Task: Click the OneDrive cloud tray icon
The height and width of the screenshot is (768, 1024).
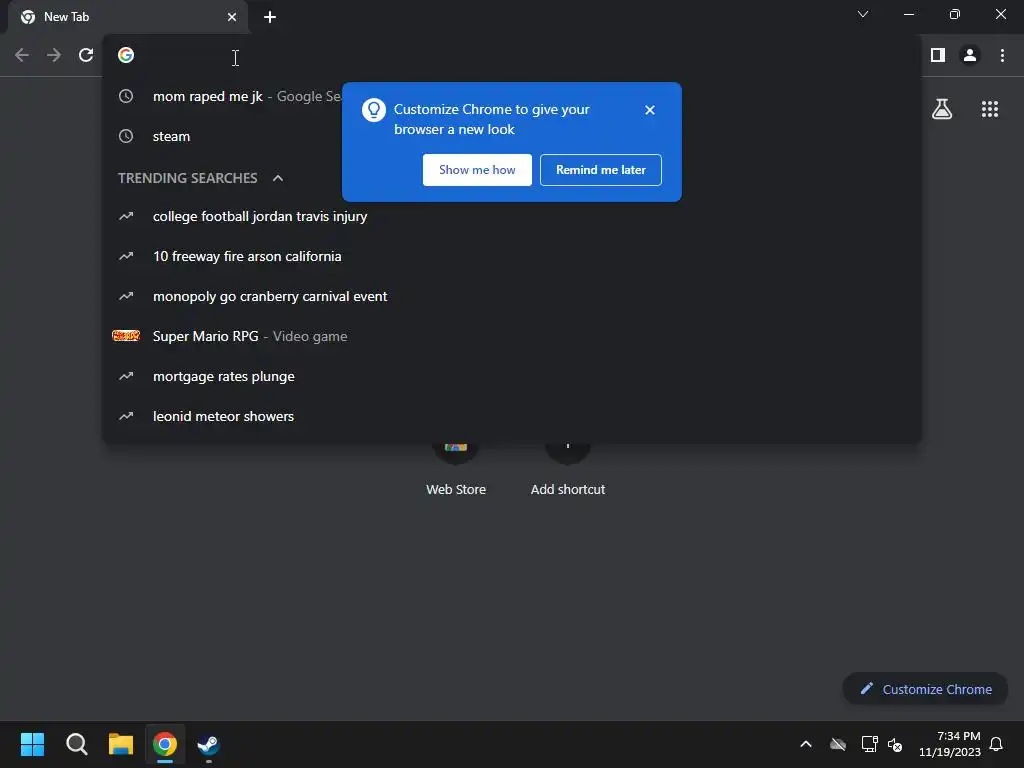Action: (838, 744)
